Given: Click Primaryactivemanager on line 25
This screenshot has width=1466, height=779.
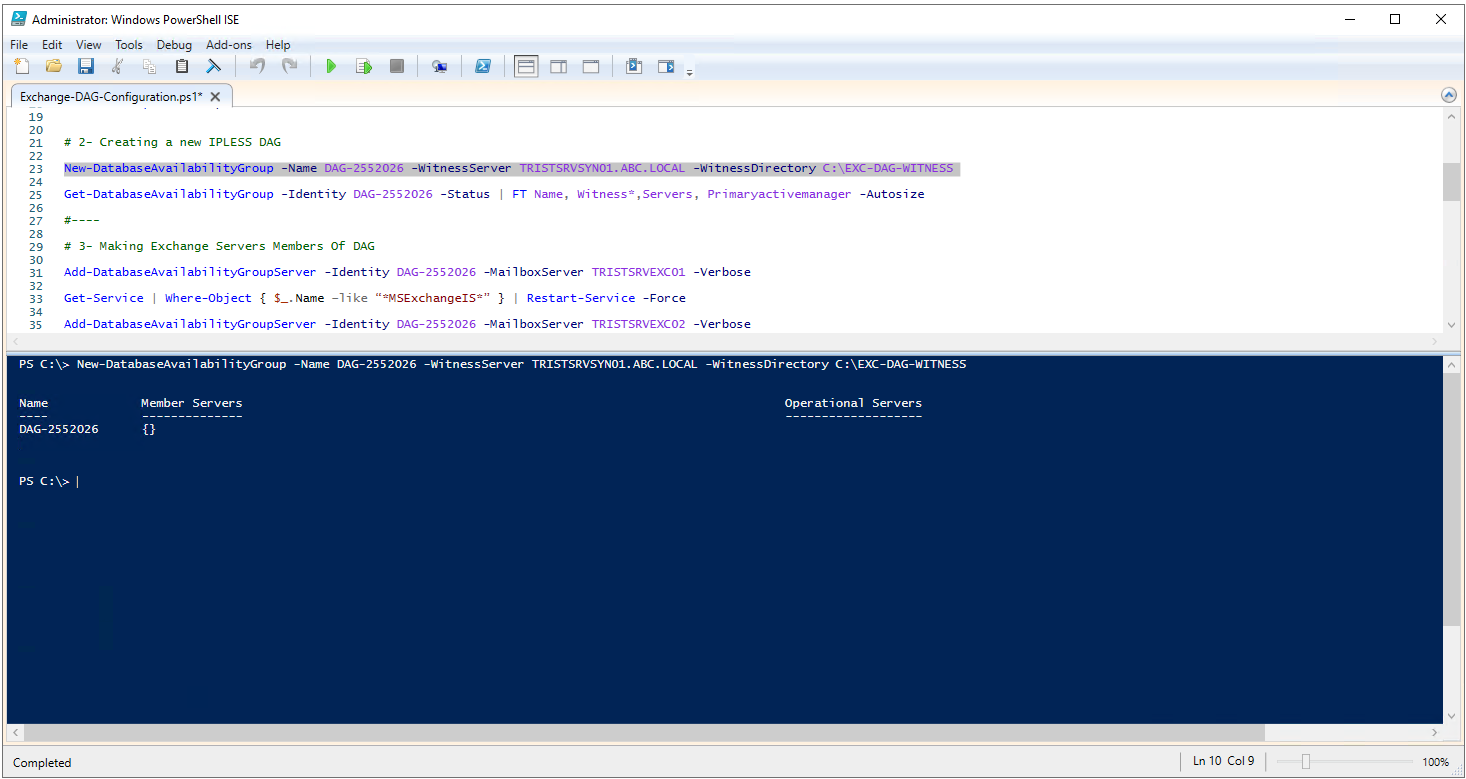Looking at the screenshot, I should click(779, 194).
